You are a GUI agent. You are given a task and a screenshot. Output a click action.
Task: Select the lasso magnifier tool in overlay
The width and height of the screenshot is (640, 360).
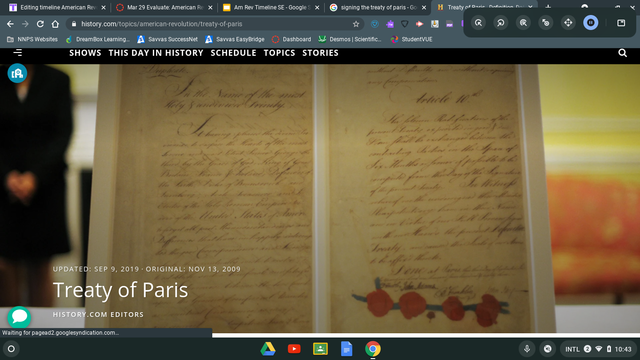click(x=501, y=23)
